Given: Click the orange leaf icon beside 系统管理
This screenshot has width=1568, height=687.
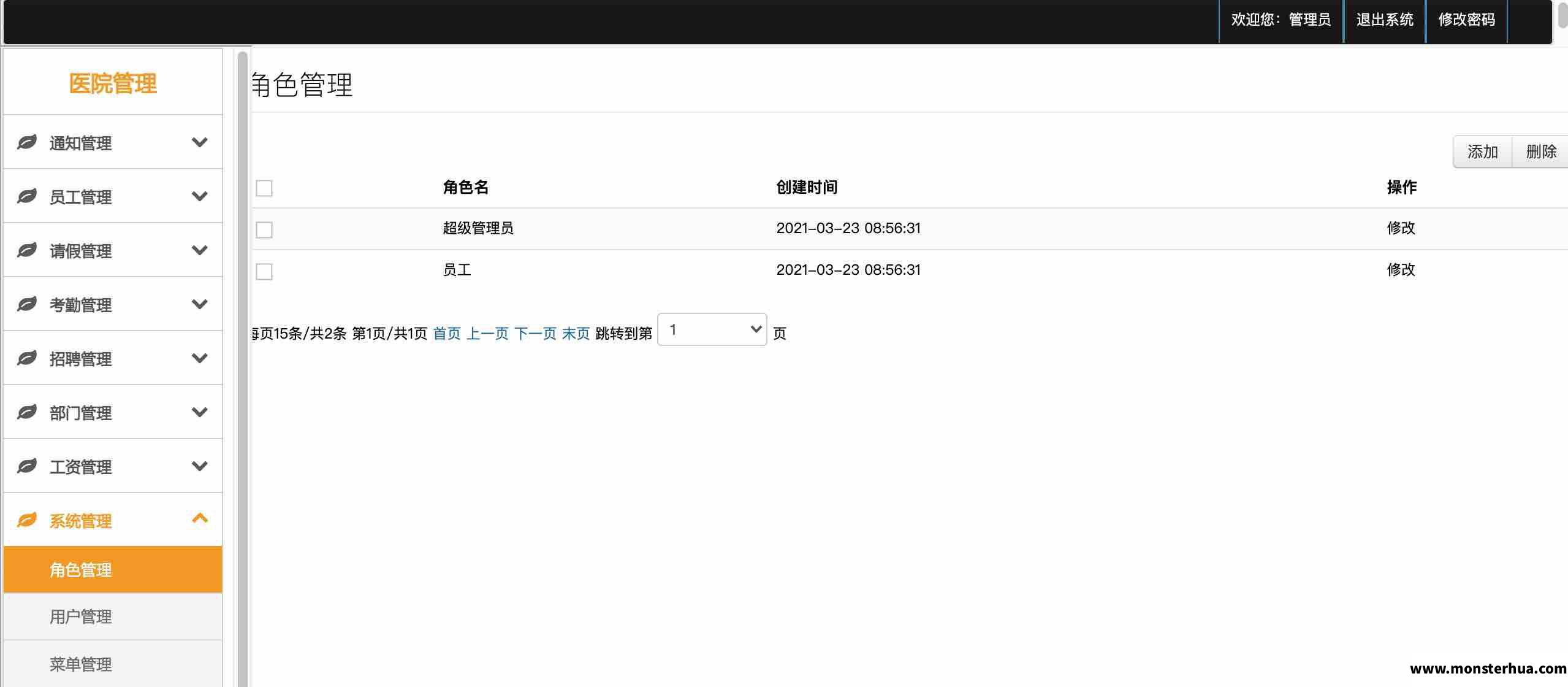Looking at the screenshot, I should 27,520.
